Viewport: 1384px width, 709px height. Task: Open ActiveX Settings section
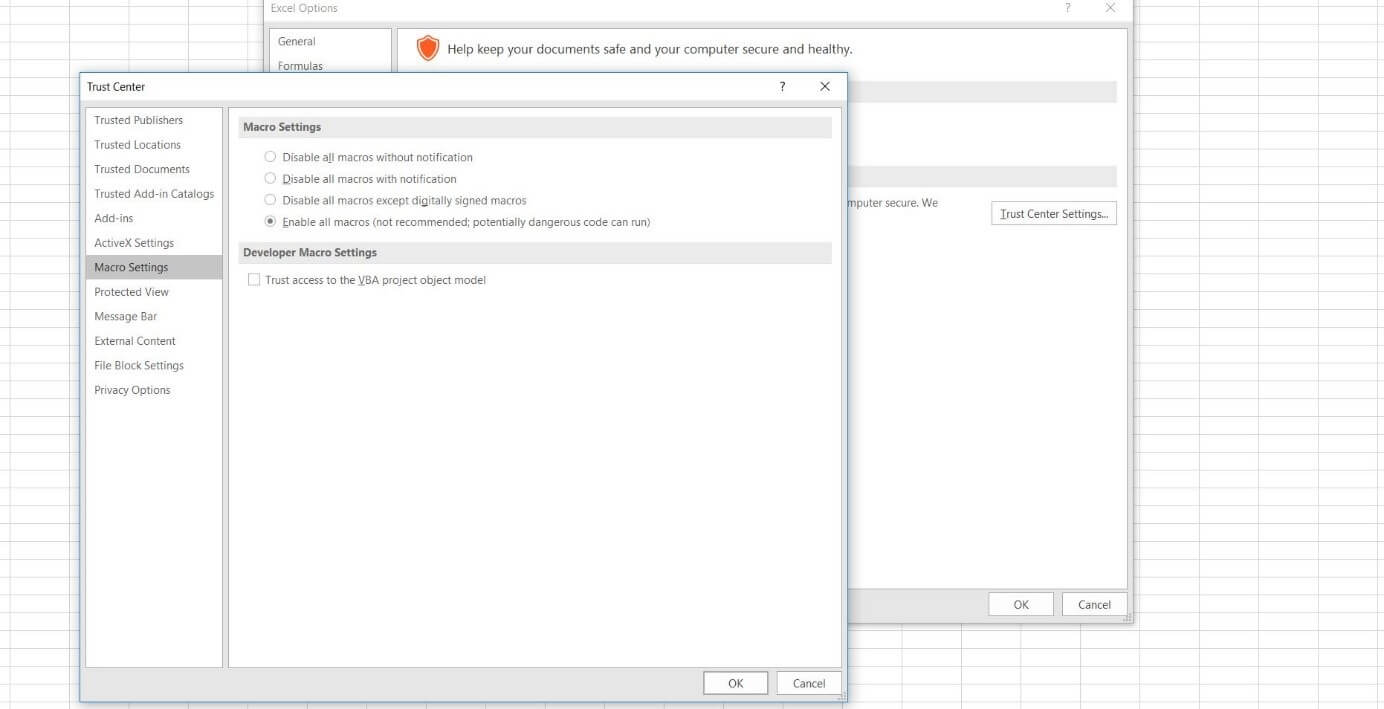click(x=154, y=243)
